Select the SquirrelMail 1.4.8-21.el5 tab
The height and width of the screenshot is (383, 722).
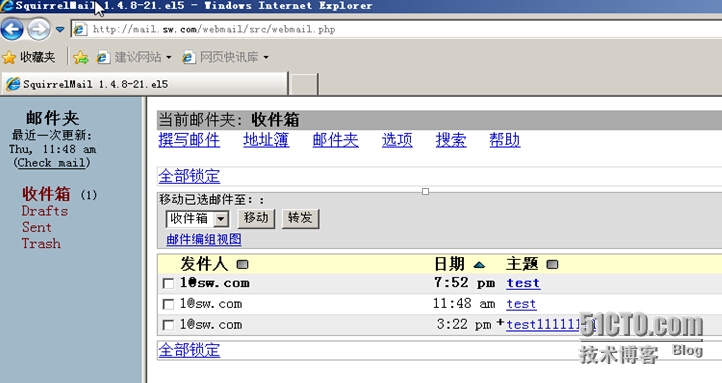(x=145, y=84)
